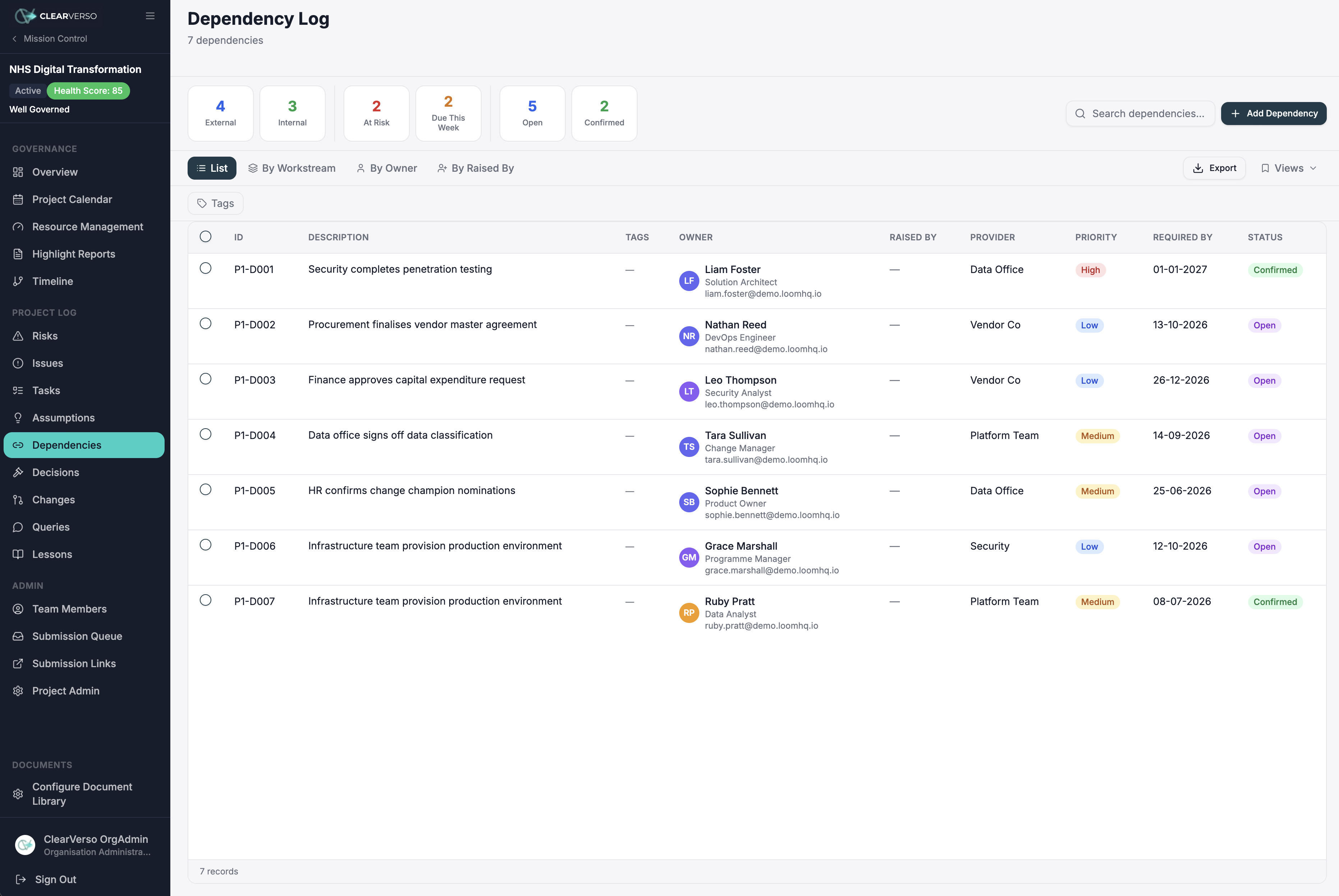The image size is (1339, 896).
Task: Switch to By Workstream tab
Action: (292, 168)
